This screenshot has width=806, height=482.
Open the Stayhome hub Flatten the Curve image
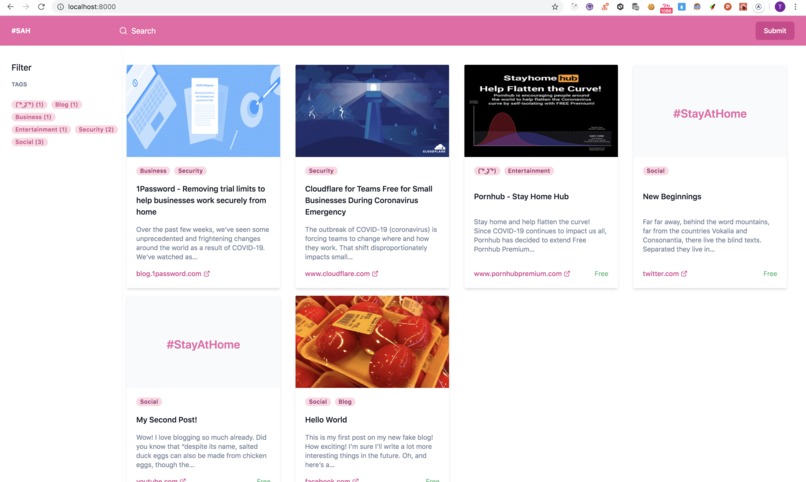[541, 110]
